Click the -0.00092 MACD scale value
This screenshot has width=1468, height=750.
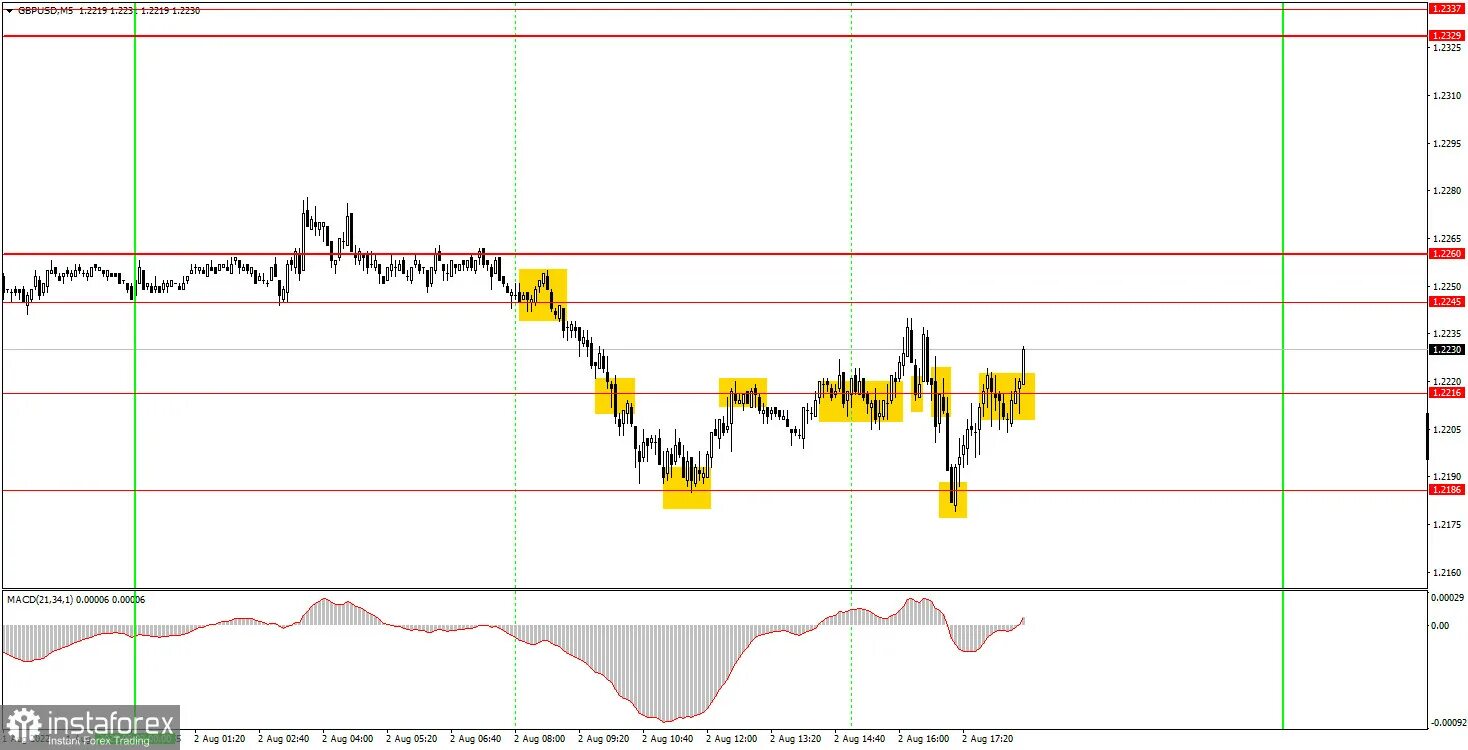click(x=1448, y=722)
